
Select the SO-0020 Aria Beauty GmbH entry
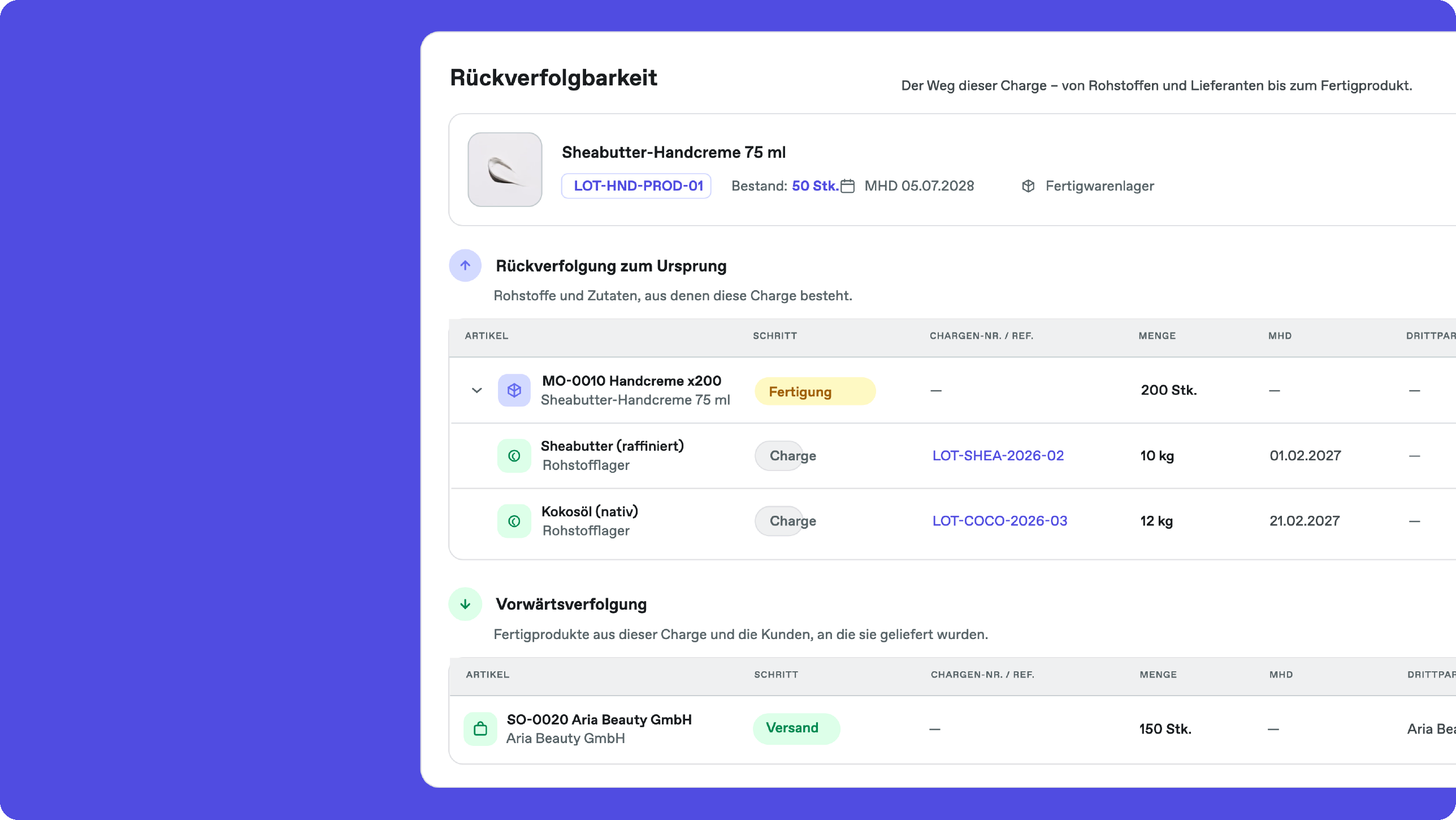tap(599, 719)
